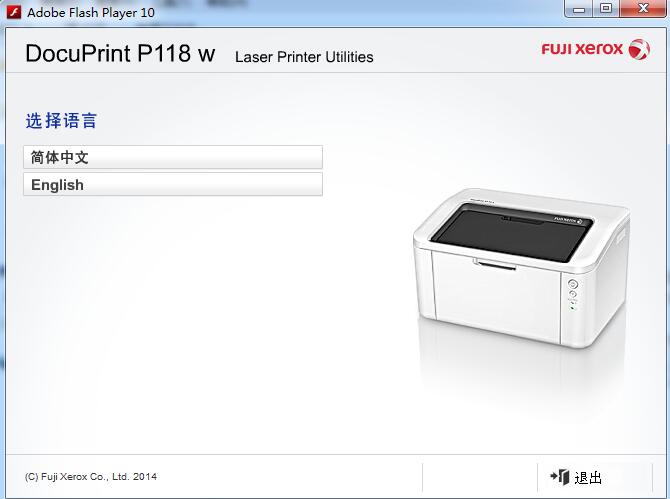
Task: Click the DocuPrint P118 w title
Action: 120,54
